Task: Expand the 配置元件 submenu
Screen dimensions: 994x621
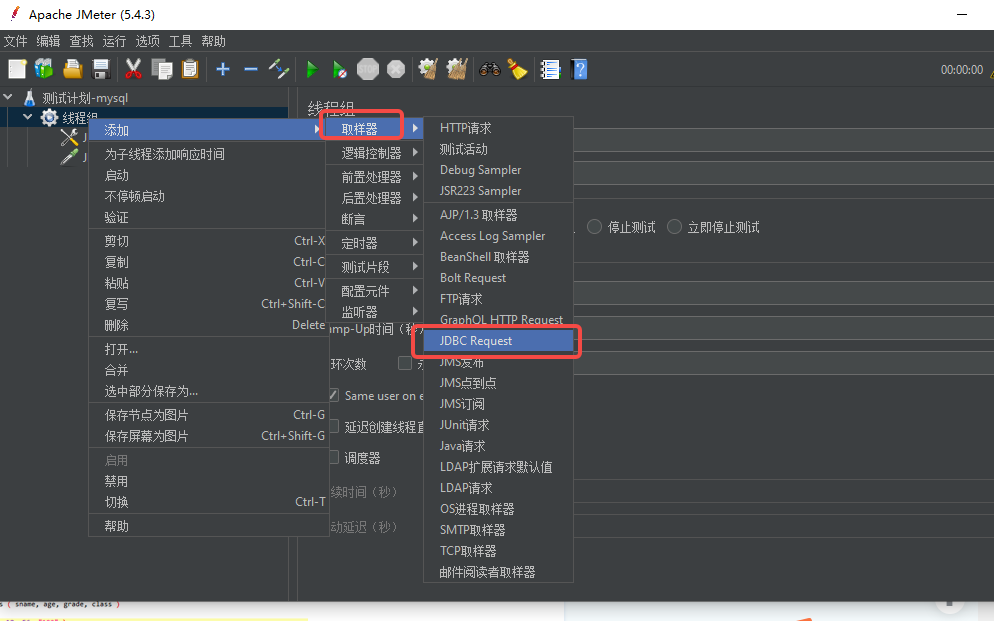Action: [x=374, y=291]
